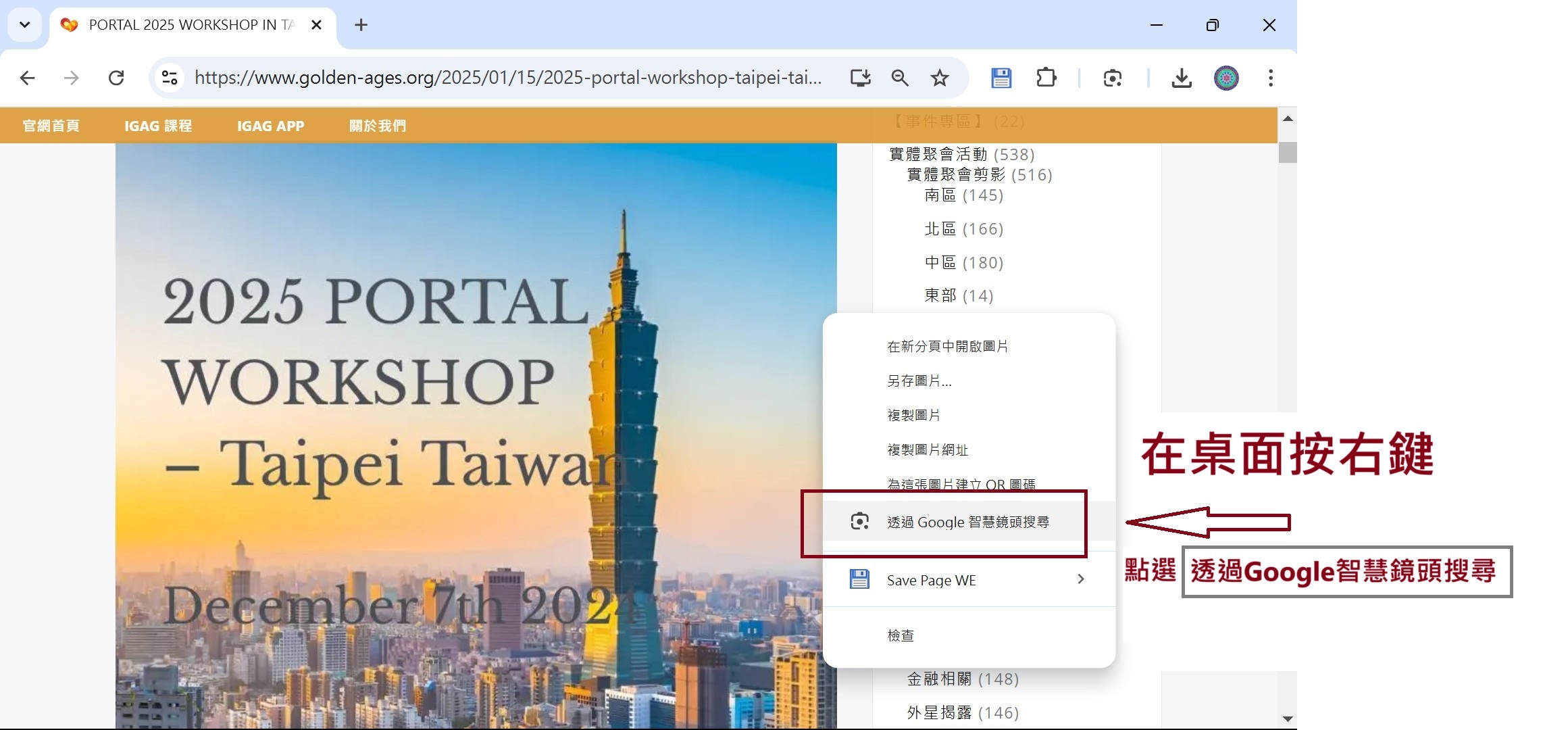
Task: Choose 複製圖片網址 from context menu
Action: pyautogui.click(x=969, y=449)
